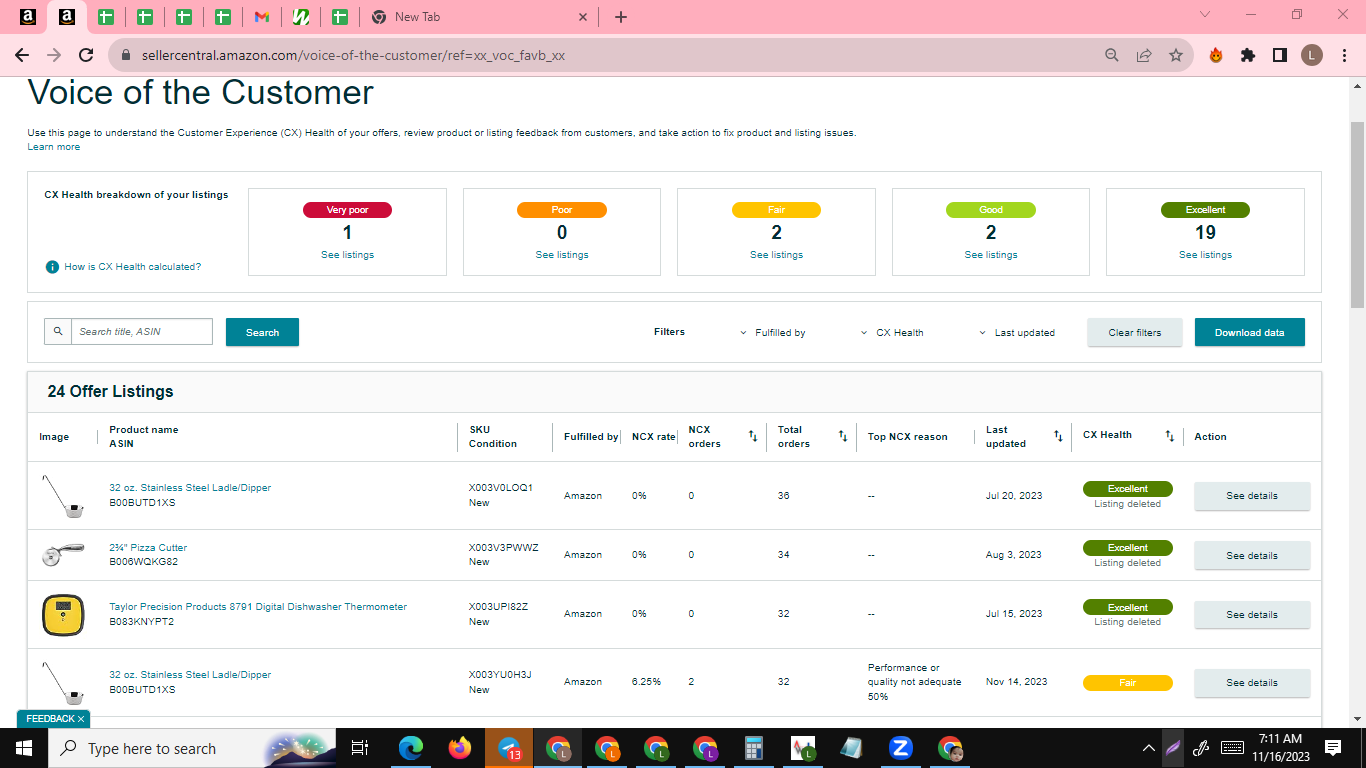This screenshot has width=1366, height=768.
Task: Open the Windows Start menu
Action: point(24,748)
